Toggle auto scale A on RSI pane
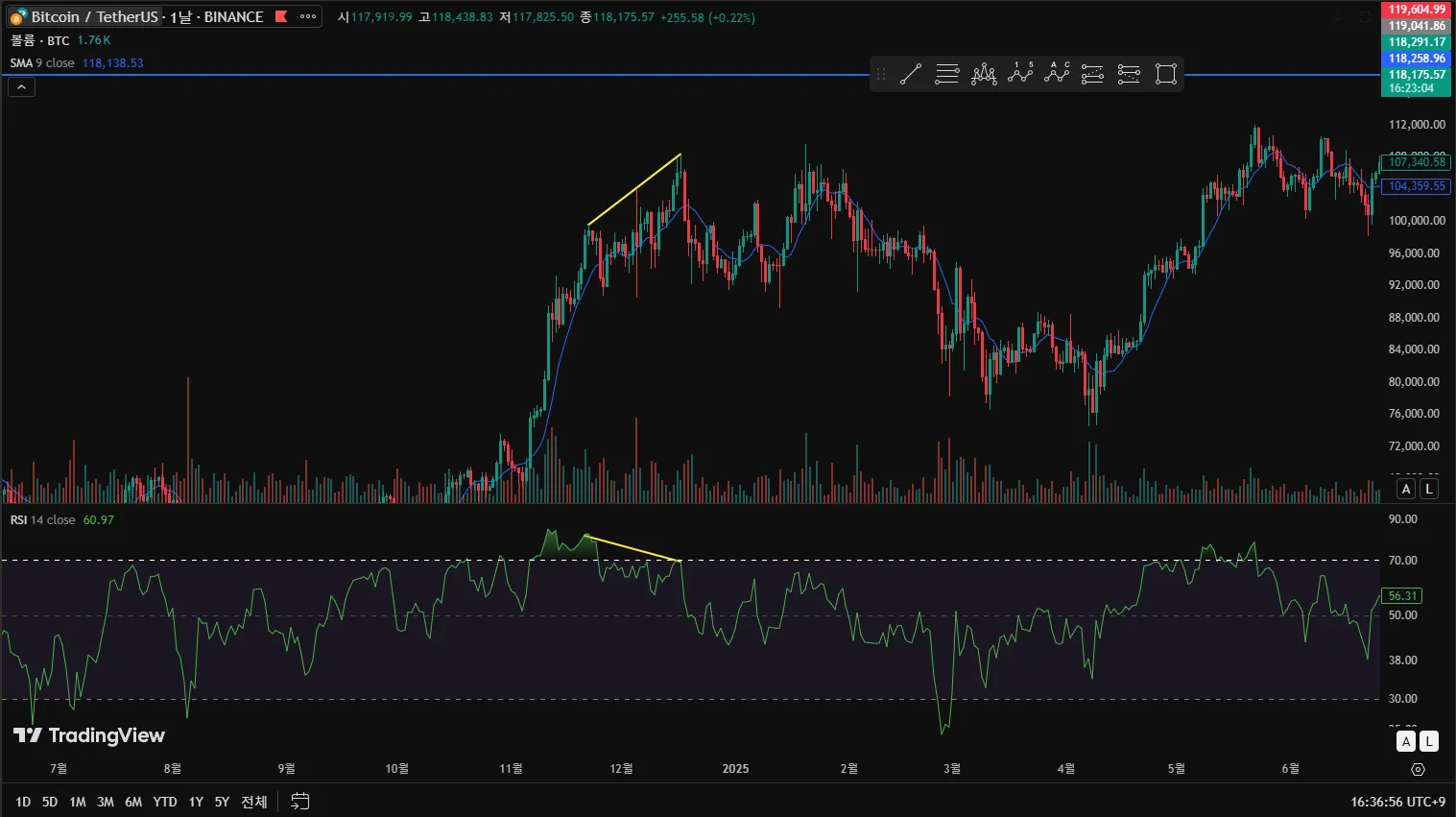Image resolution: width=1456 pixels, height=817 pixels. (1406, 741)
